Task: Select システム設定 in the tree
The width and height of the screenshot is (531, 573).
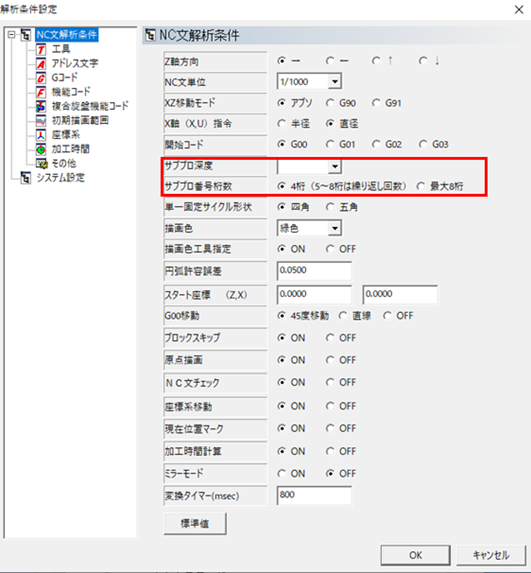Action: pyautogui.click(x=61, y=178)
